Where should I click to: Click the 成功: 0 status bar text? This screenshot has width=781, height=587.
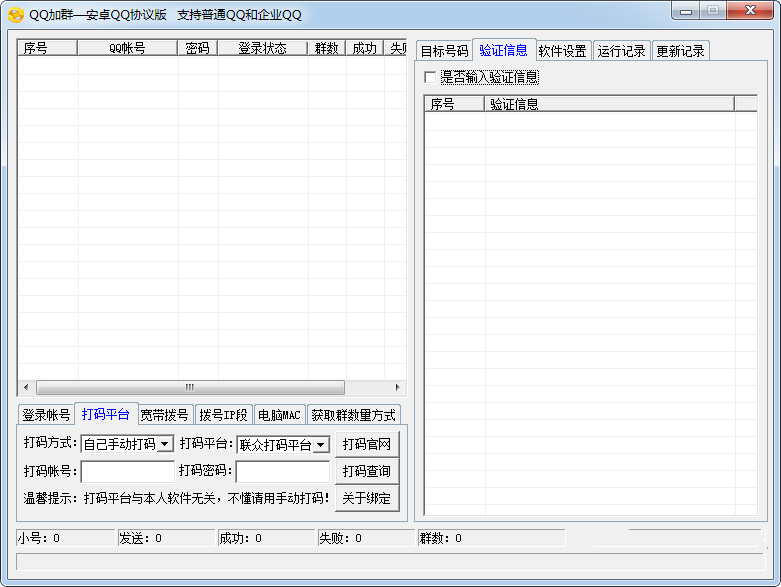(241, 538)
